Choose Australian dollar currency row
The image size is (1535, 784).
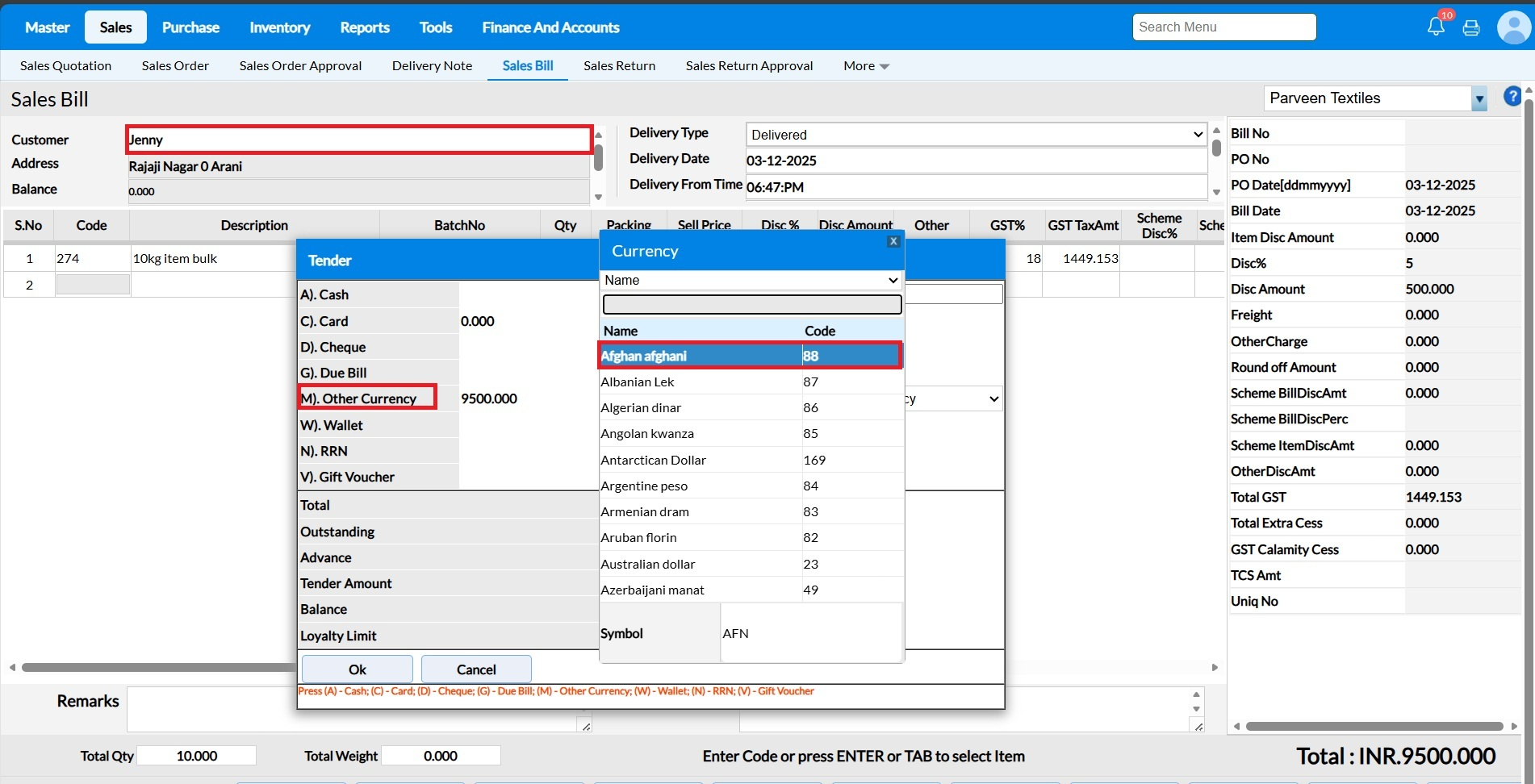point(647,565)
